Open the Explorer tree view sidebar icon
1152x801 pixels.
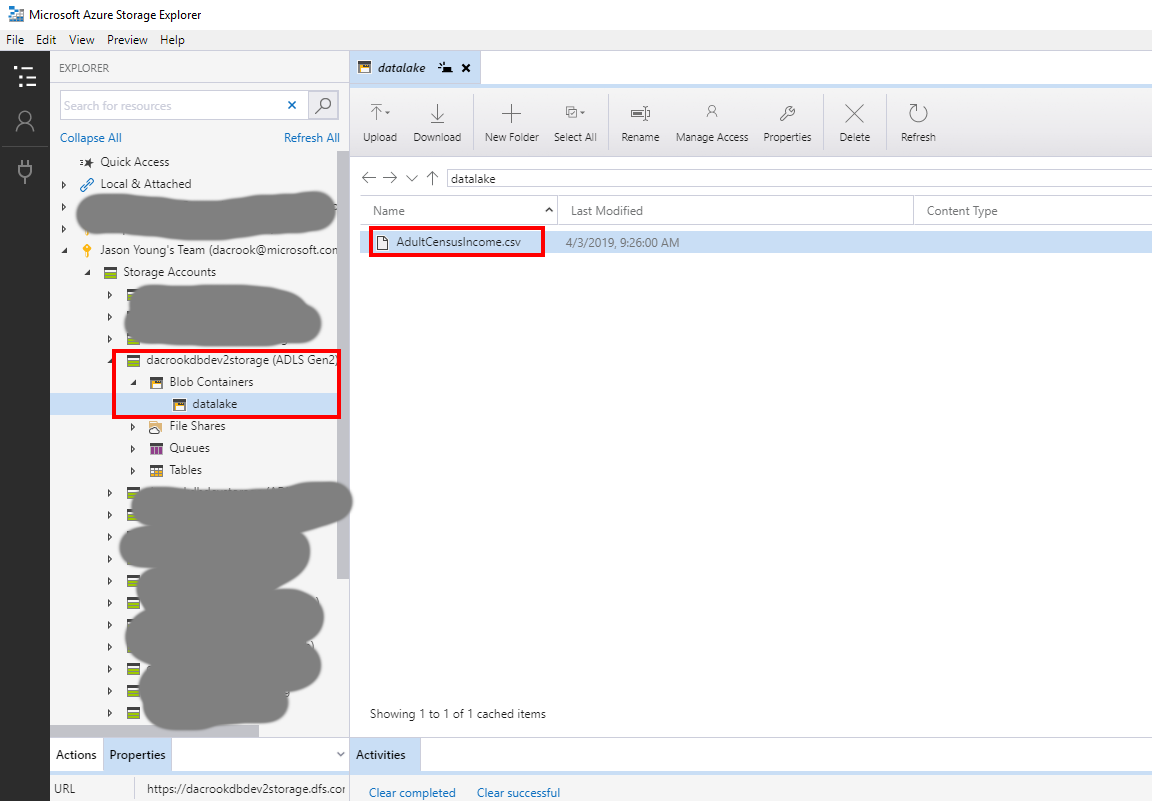coord(25,76)
